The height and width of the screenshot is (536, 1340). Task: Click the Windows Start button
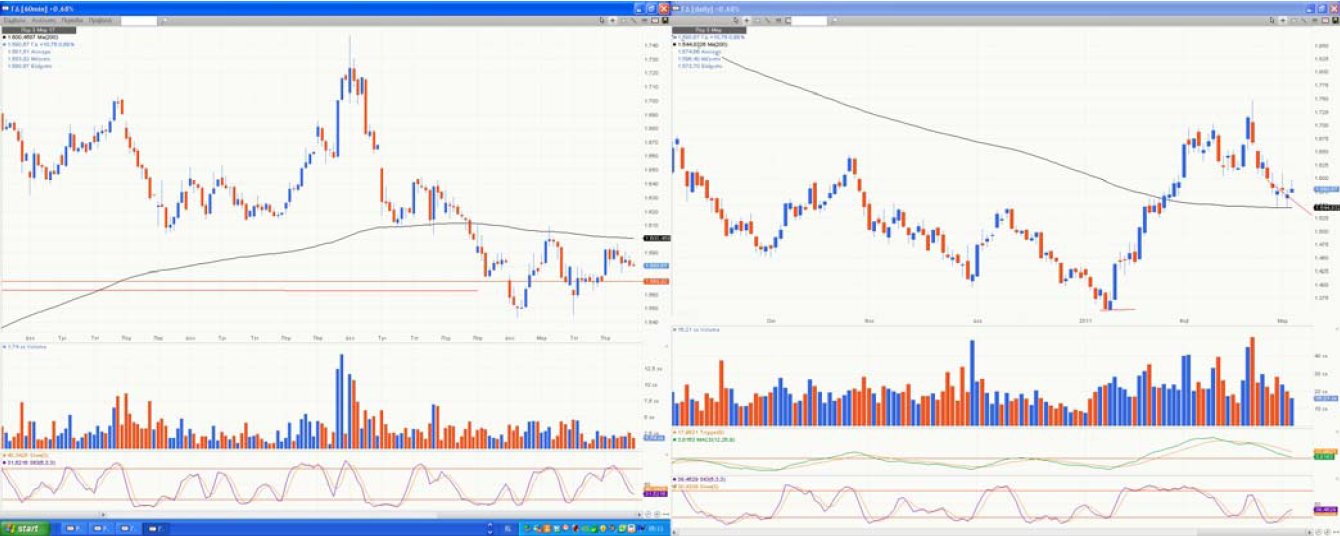tap(23, 527)
